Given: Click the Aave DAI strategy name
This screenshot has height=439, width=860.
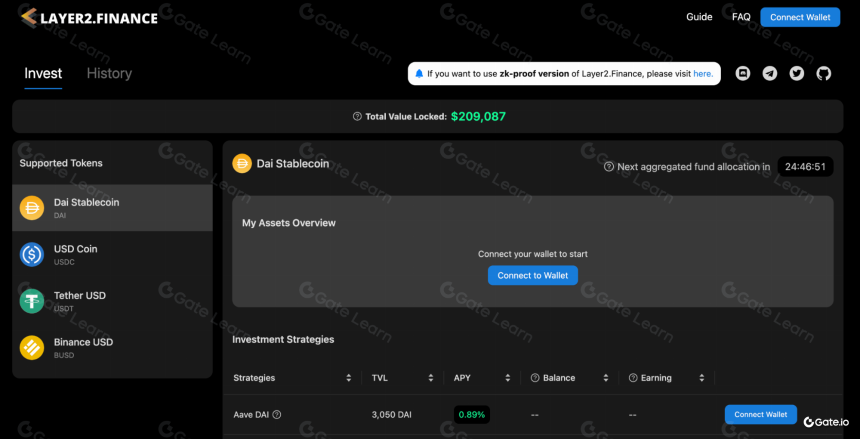Looking at the screenshot, I should point(251,415).
